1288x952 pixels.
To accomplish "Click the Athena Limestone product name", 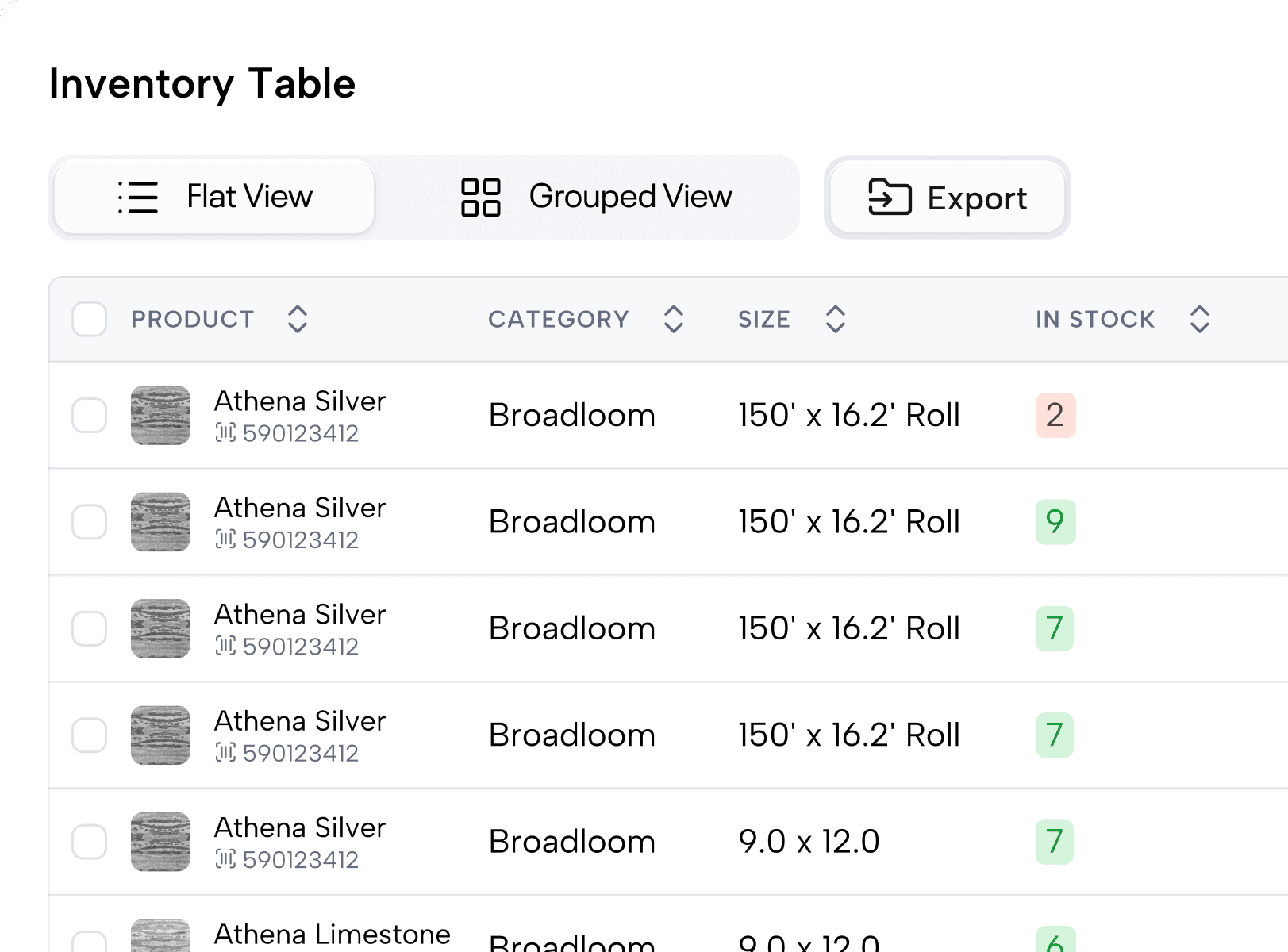I will (x=332, y=934).
